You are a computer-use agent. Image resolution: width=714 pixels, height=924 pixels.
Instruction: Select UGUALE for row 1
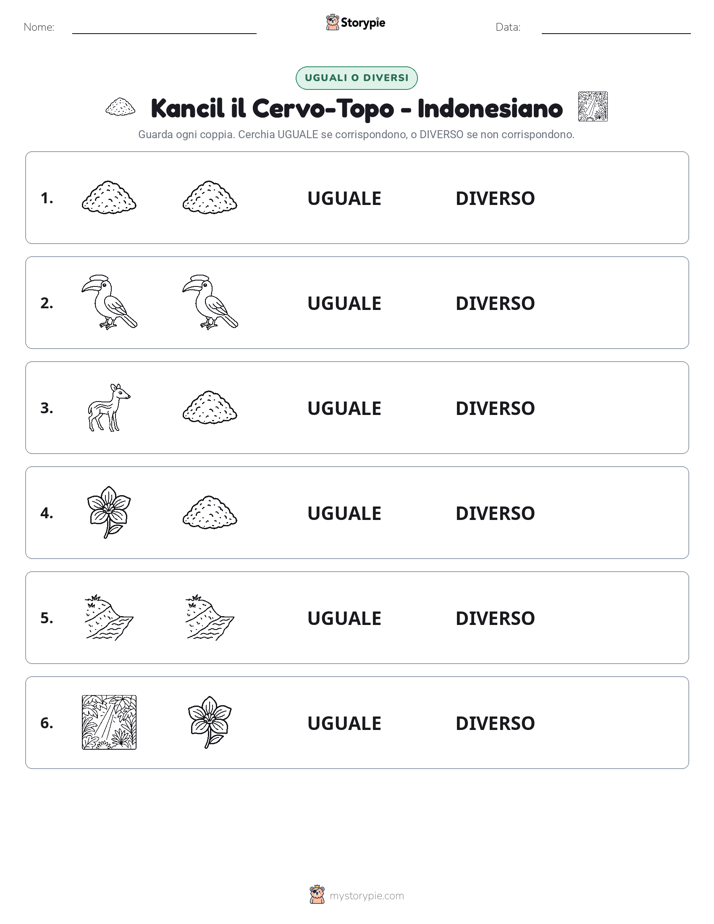point(344,198)
